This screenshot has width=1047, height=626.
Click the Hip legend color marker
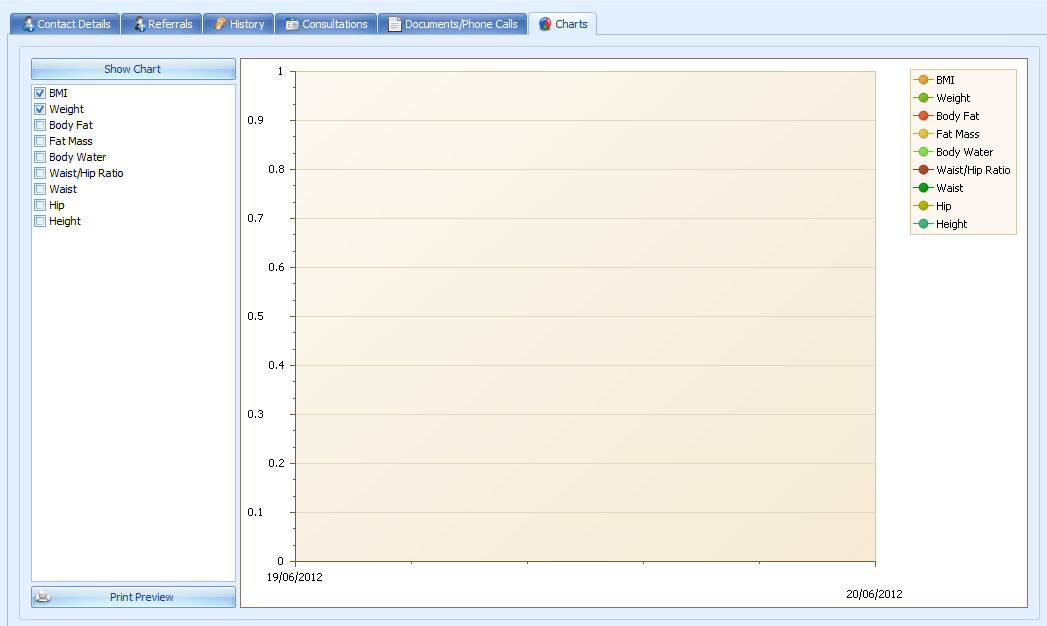(923, 206)
